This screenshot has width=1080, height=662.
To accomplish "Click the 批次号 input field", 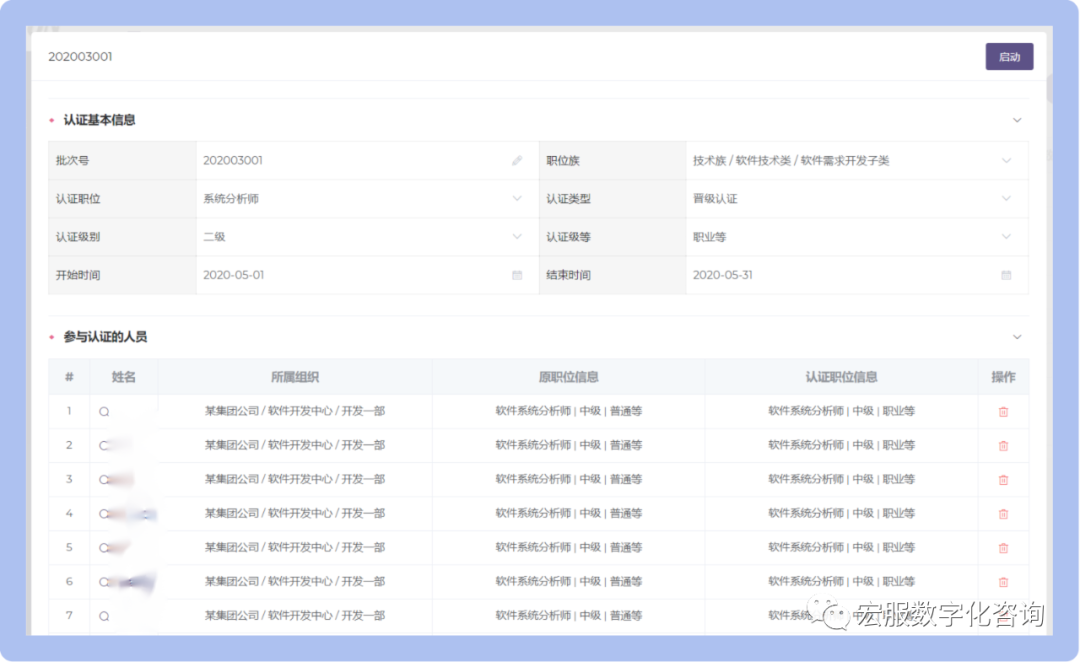I will 350,161.
